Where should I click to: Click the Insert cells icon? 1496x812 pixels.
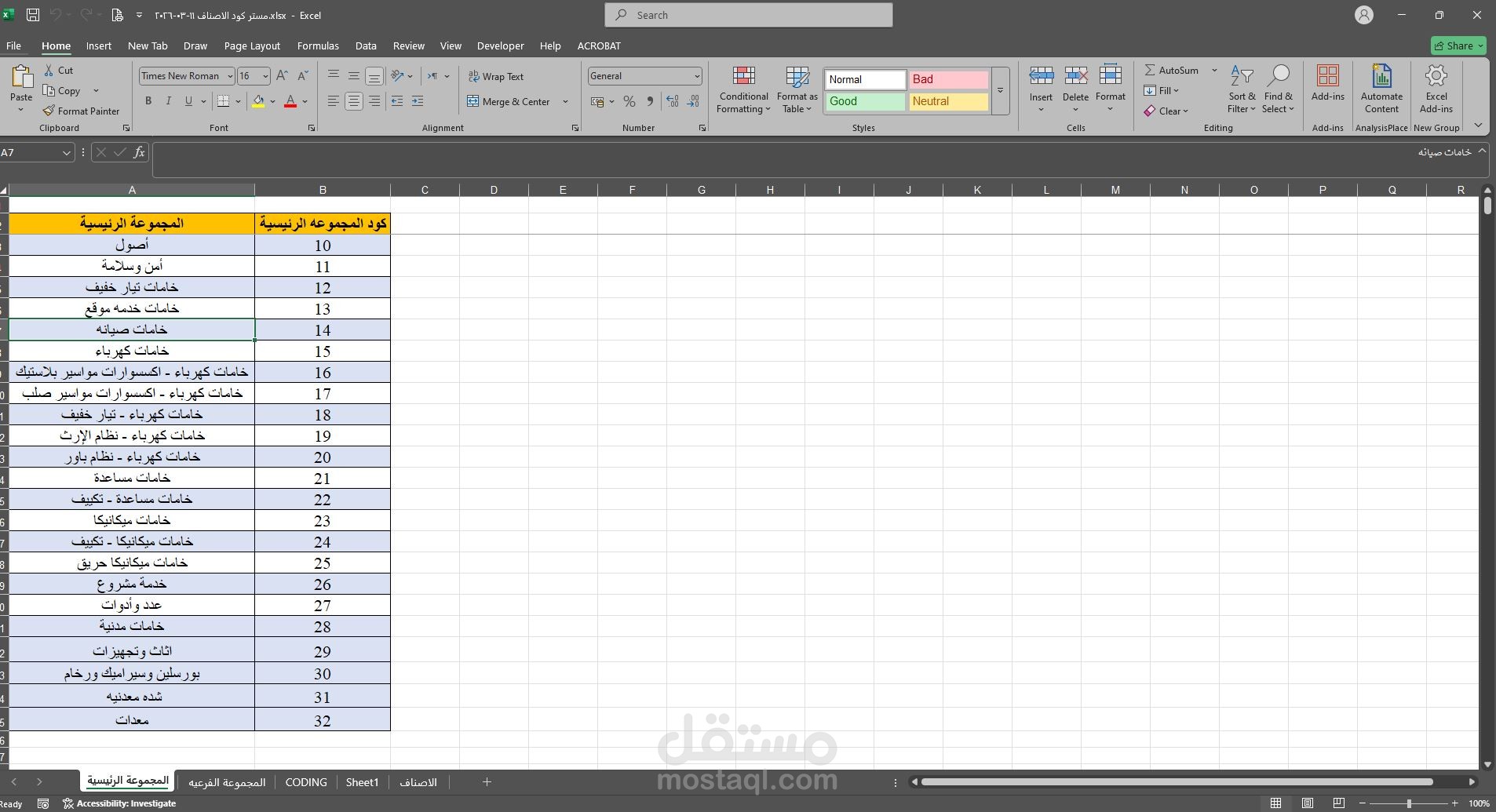tap(1042, 76)
